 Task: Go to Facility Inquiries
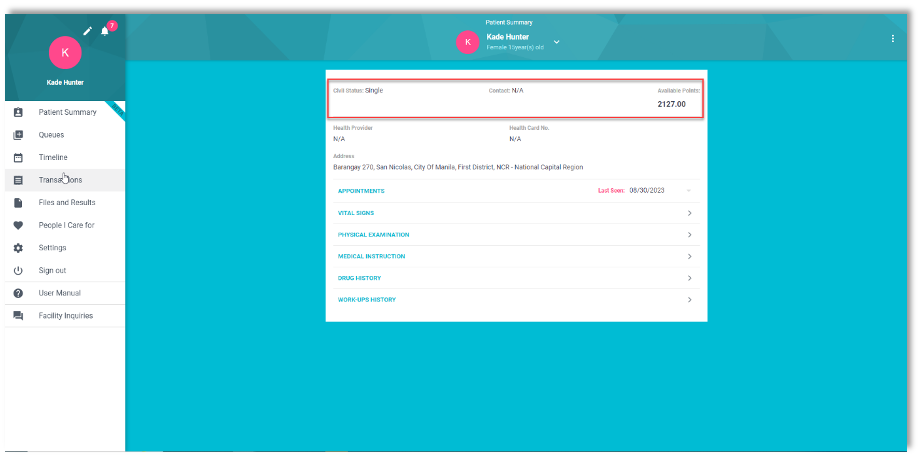(x=66, y=316)
